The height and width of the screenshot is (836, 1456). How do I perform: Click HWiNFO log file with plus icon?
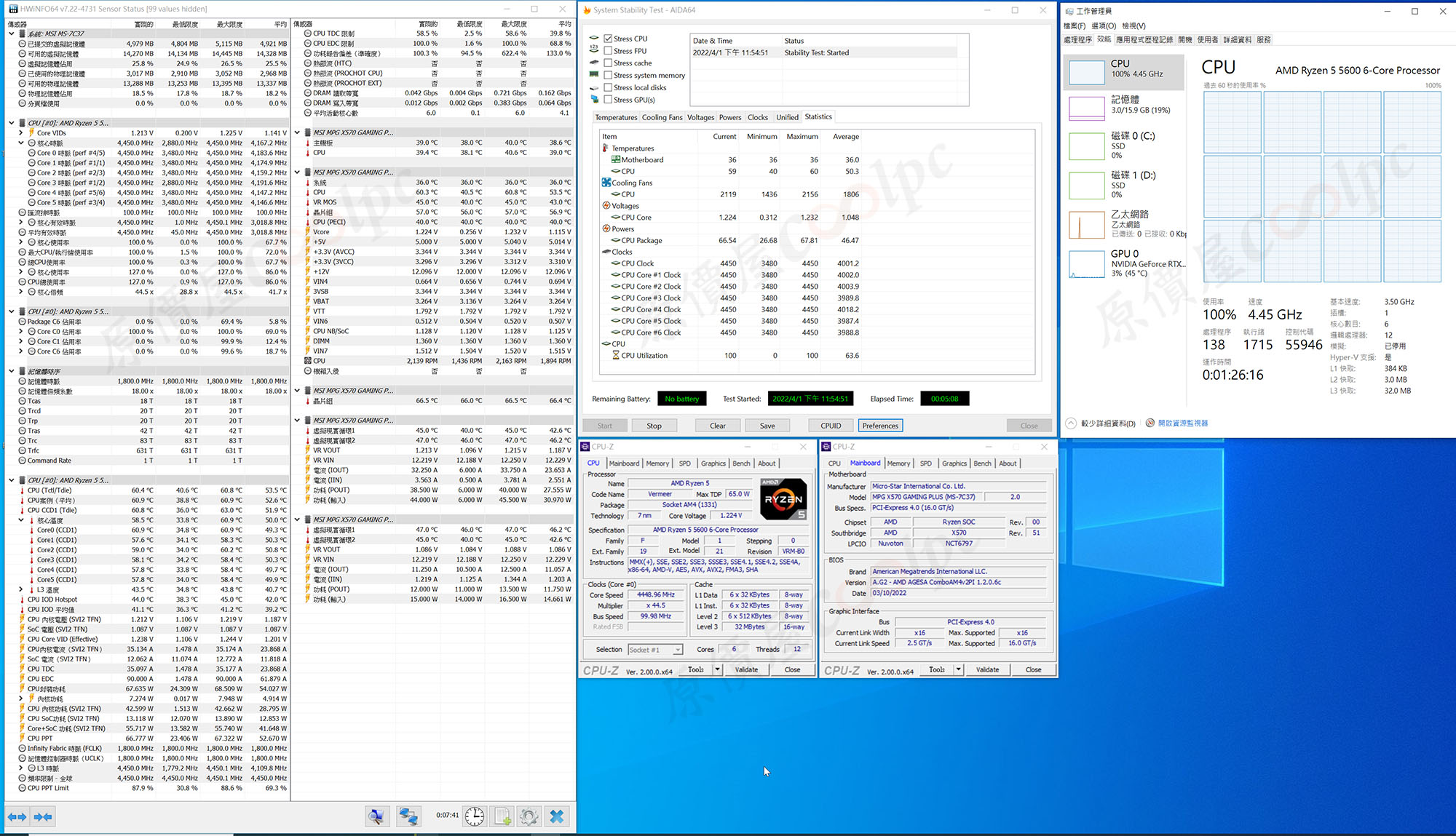click(x=502, y=817)
